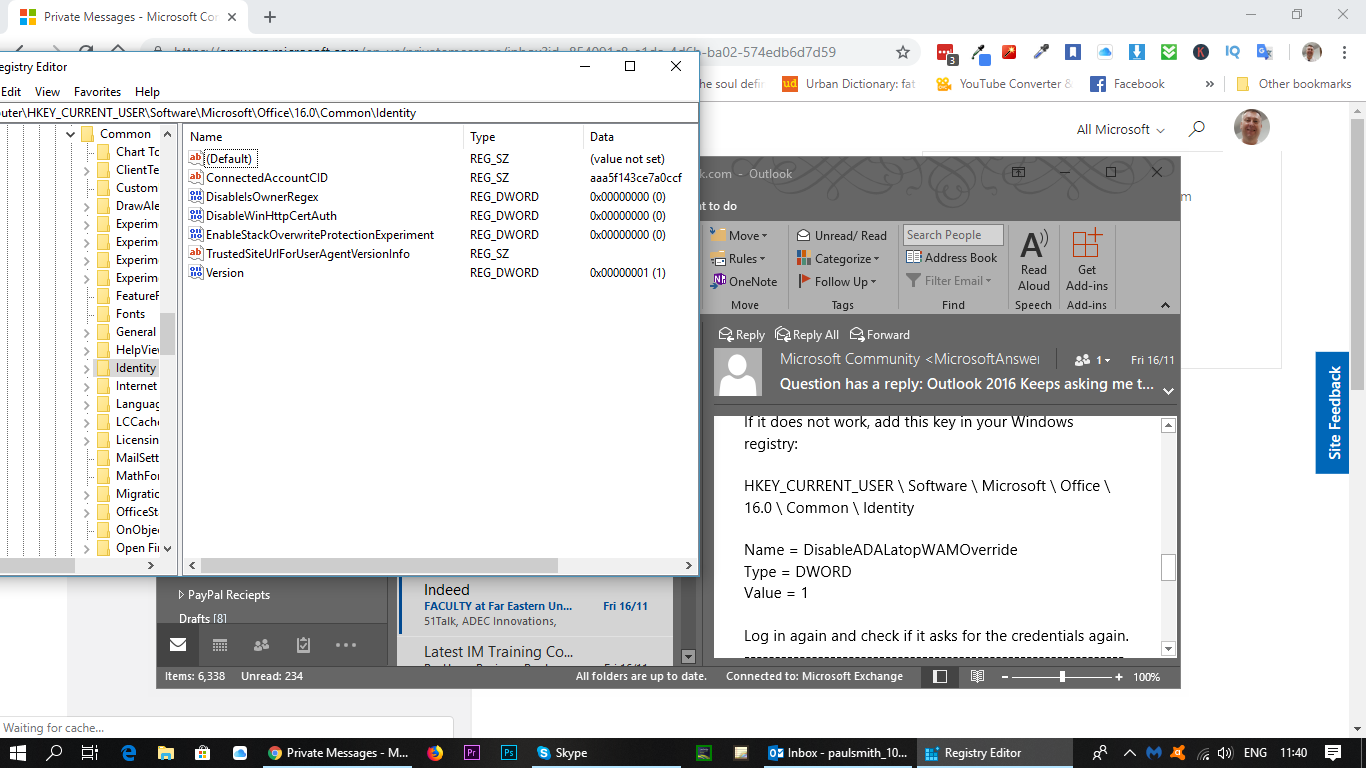Open the IQ extension in Chrome toolbar

(1232, 52)
